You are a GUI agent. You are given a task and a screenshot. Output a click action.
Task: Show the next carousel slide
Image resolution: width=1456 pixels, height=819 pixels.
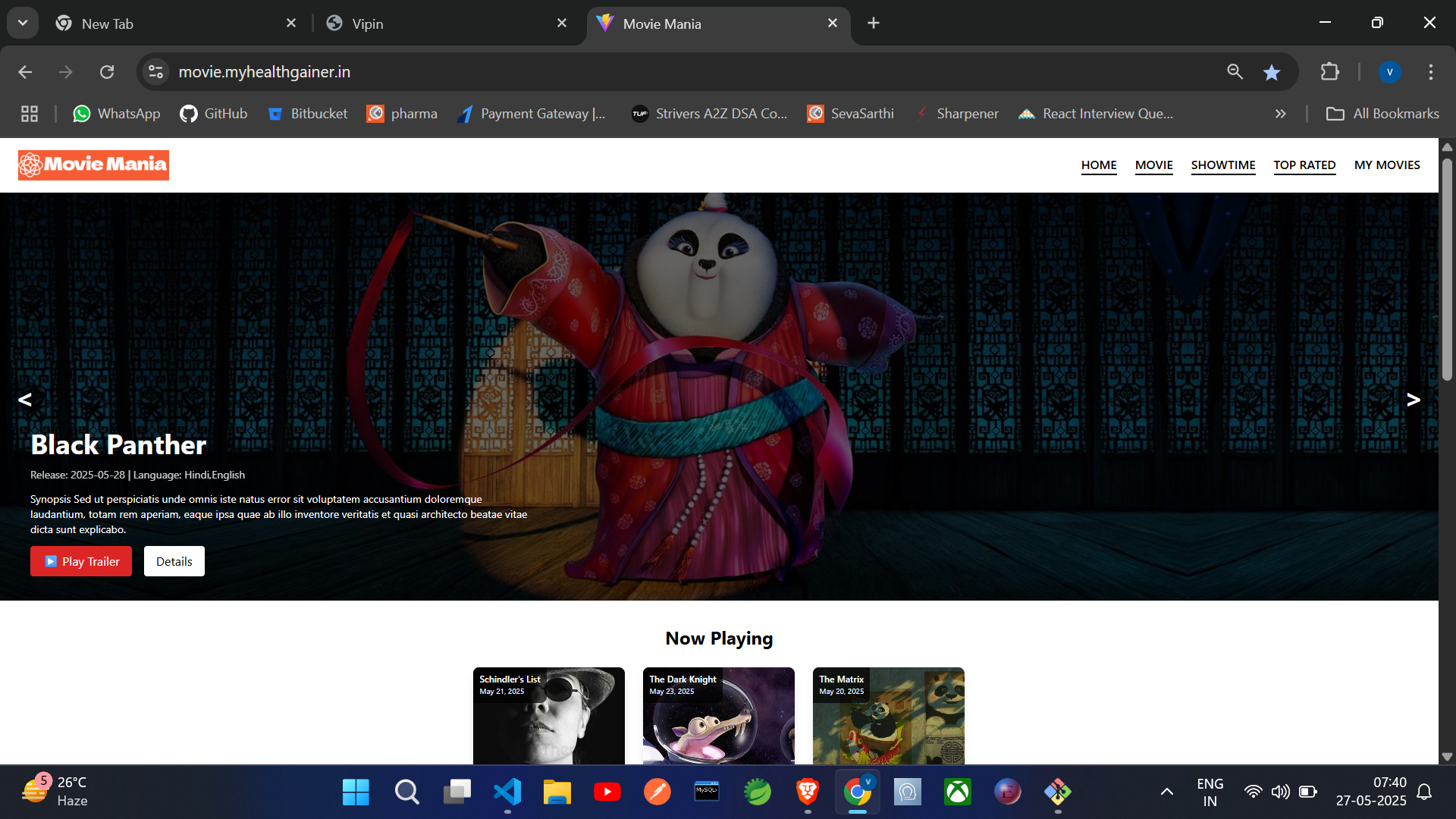pos(1414,400)
